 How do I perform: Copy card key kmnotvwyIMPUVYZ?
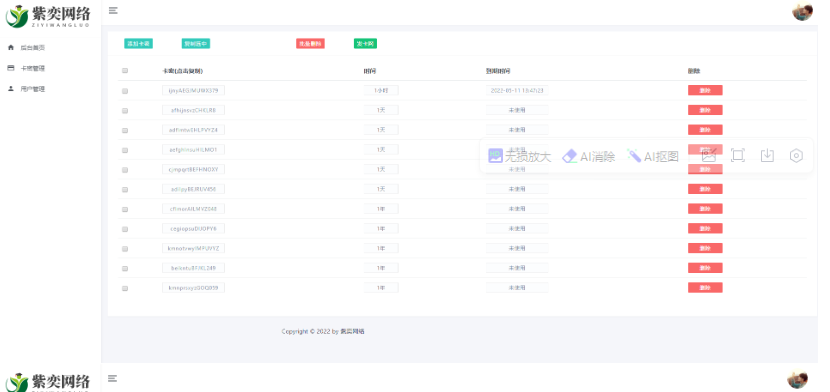193,248
